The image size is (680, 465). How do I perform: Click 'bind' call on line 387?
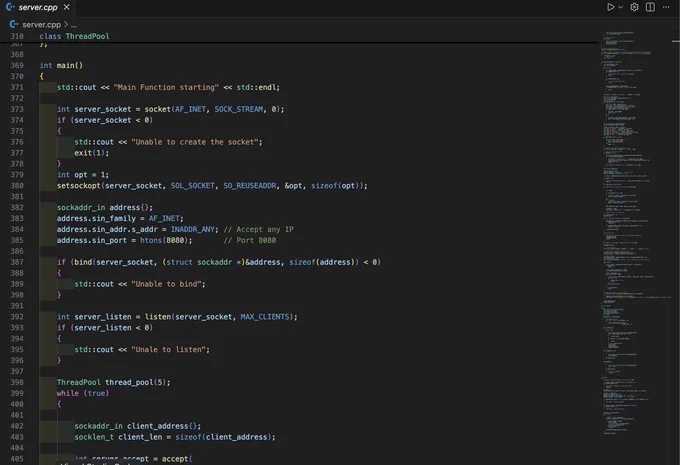tap(83, 262)
